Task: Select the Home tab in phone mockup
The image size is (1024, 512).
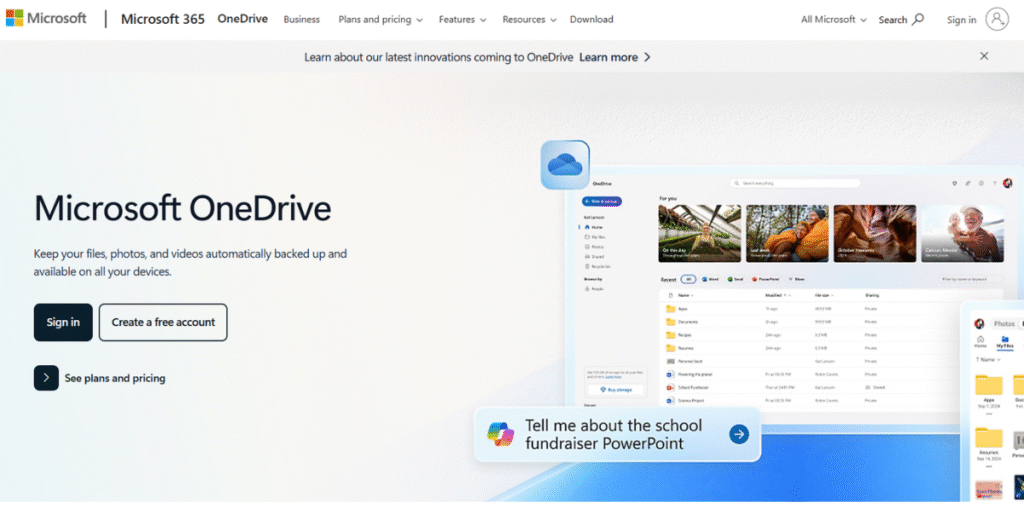Action: point(980,342)
